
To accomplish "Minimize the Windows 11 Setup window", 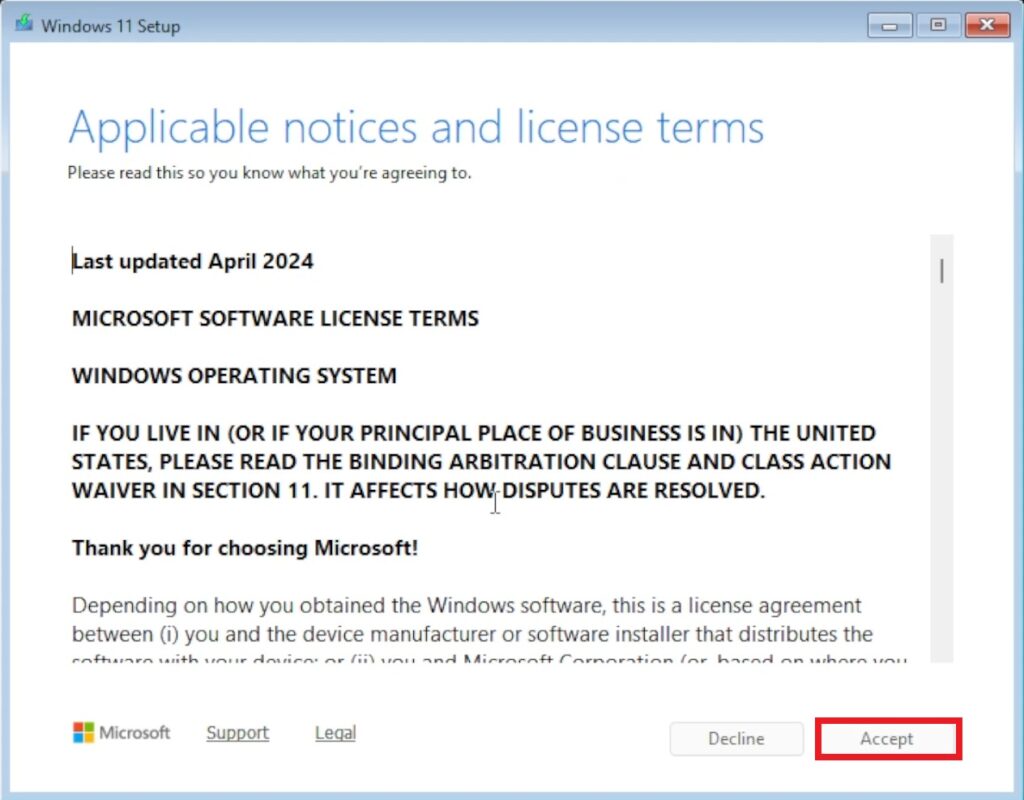I will (x=889, y=25).
